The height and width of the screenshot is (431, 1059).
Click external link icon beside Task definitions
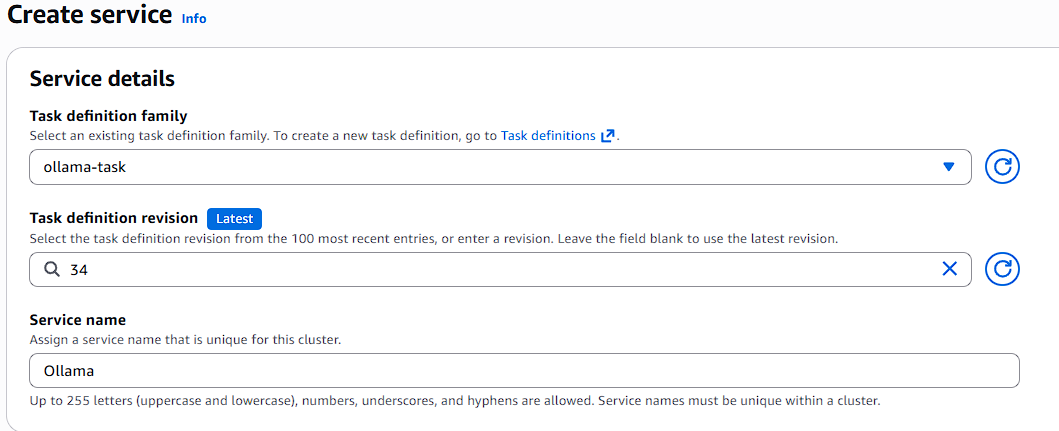point(607,136)
